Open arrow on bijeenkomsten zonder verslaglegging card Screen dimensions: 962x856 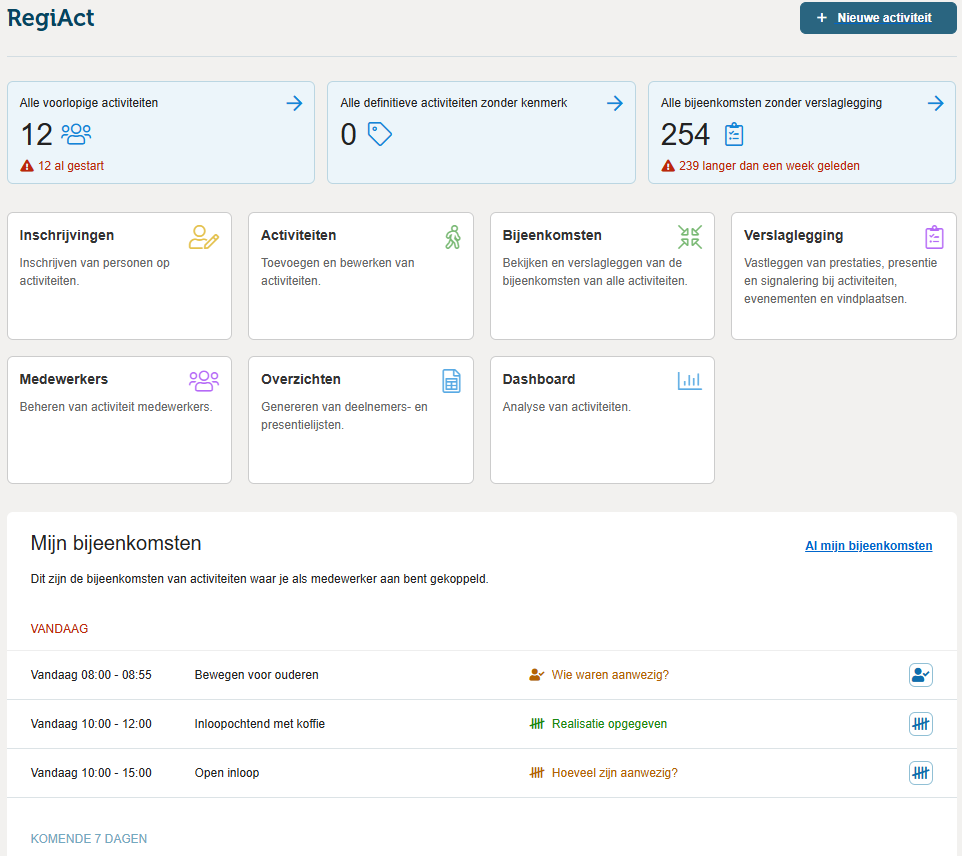click(x=936, y=103)
